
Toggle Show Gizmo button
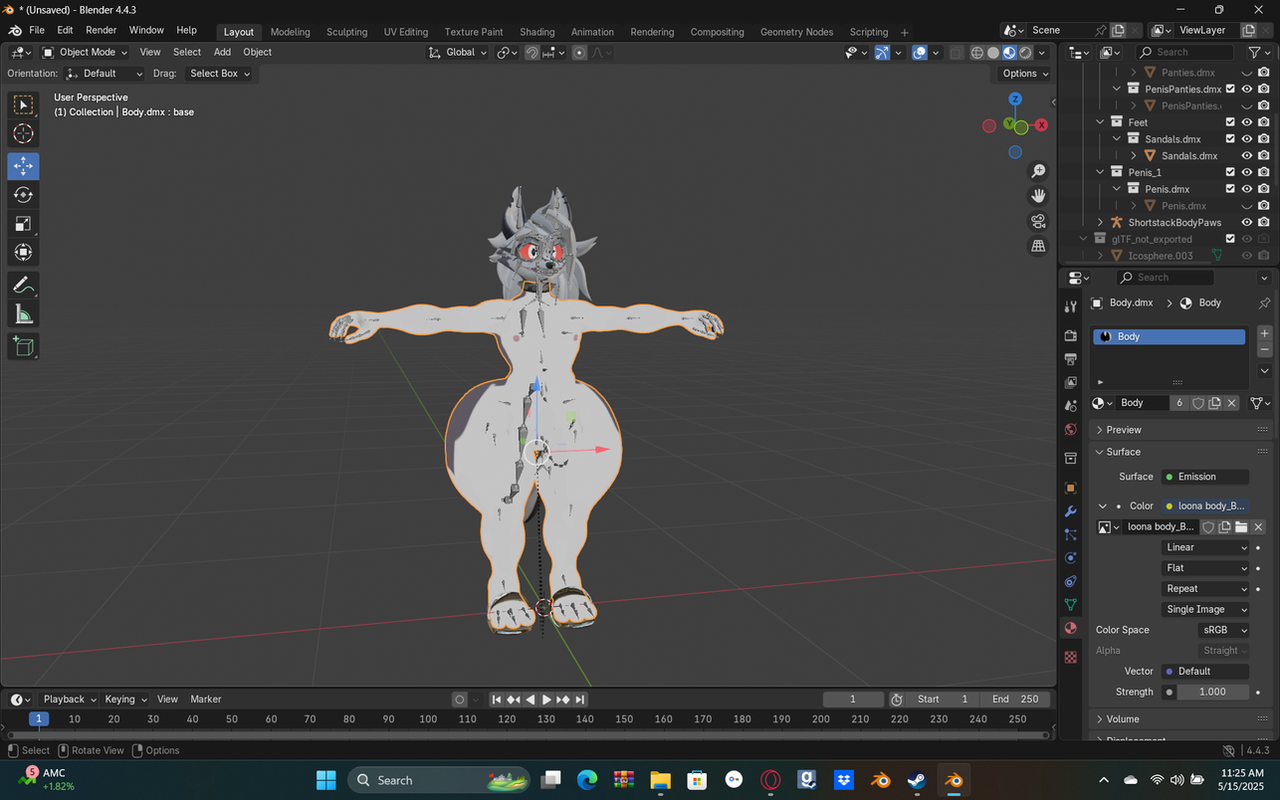[882, 52]
